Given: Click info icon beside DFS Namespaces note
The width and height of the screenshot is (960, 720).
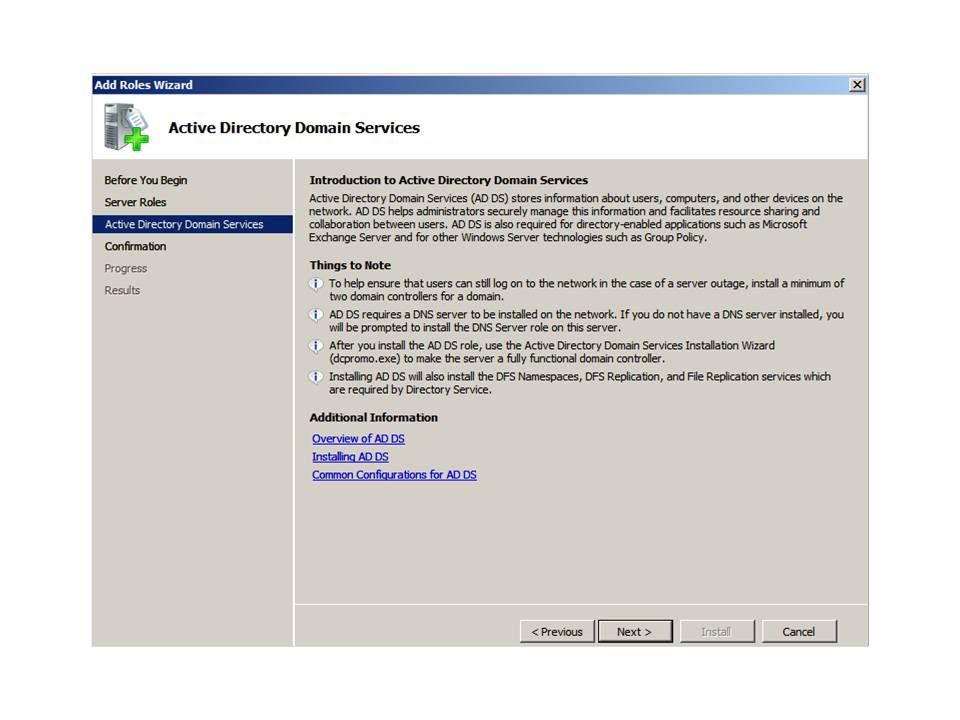Looking at the screenshot, I should point(315,377).
